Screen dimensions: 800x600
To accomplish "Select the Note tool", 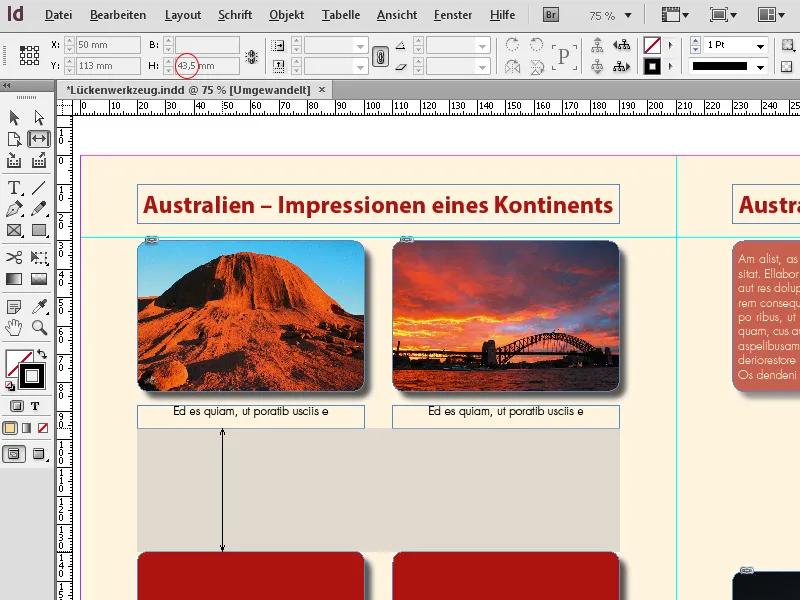I will pos(14,307).
